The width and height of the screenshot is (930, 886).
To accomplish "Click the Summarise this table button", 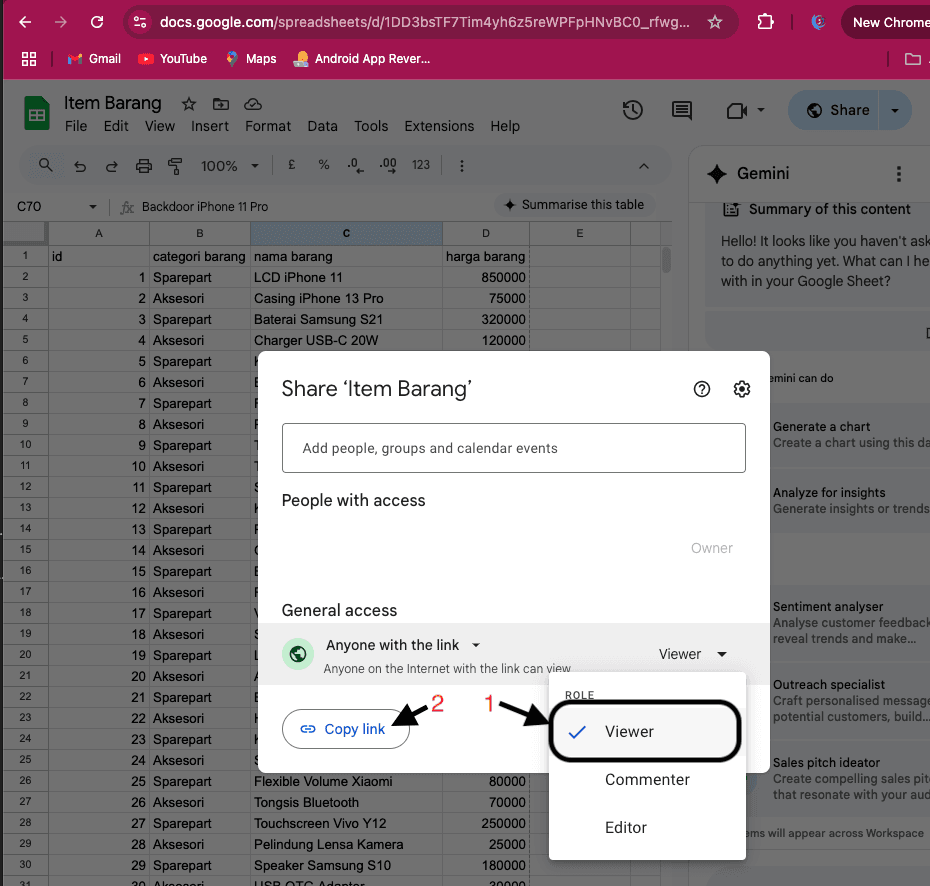I will pyautogui.click(x=574, y=205).
